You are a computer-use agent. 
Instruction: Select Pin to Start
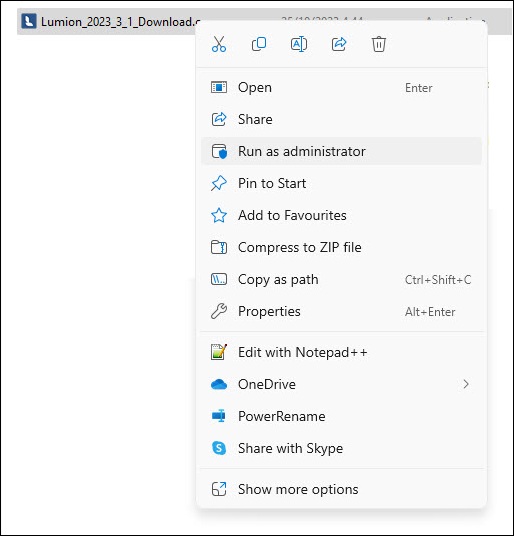341,183
